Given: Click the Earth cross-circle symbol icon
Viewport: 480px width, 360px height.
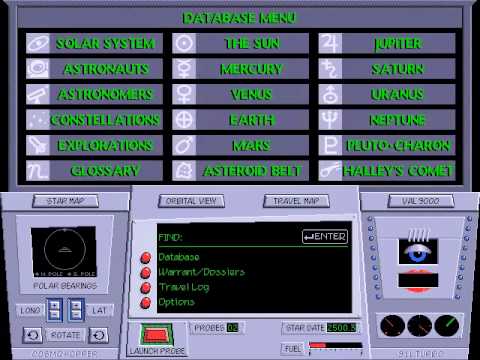Looking at the screenshot, I should pyautogui.click(x=184, y=119).
